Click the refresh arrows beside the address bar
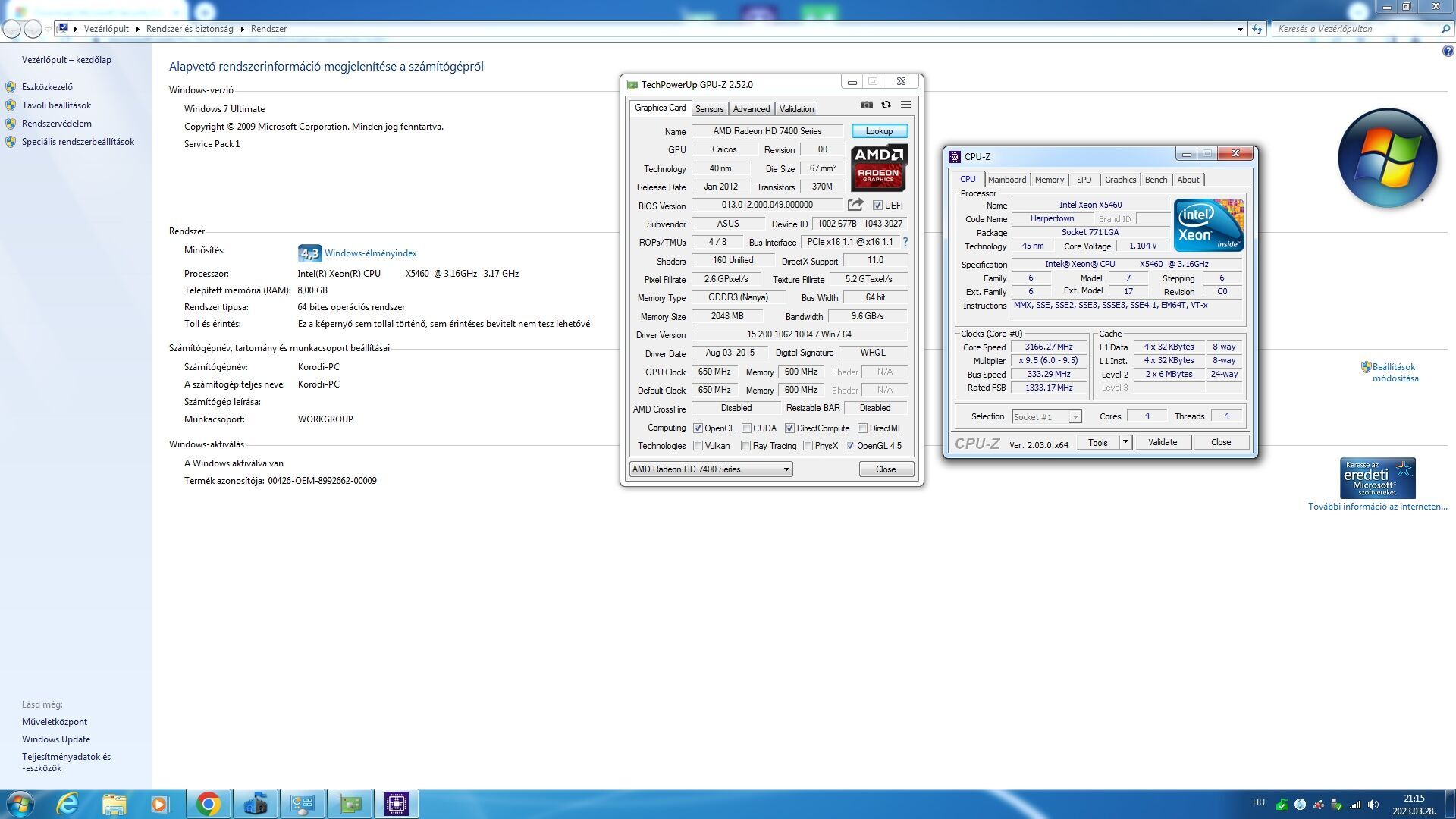Viewport: 1456px width, 819px height. (x=1257, y=29)
